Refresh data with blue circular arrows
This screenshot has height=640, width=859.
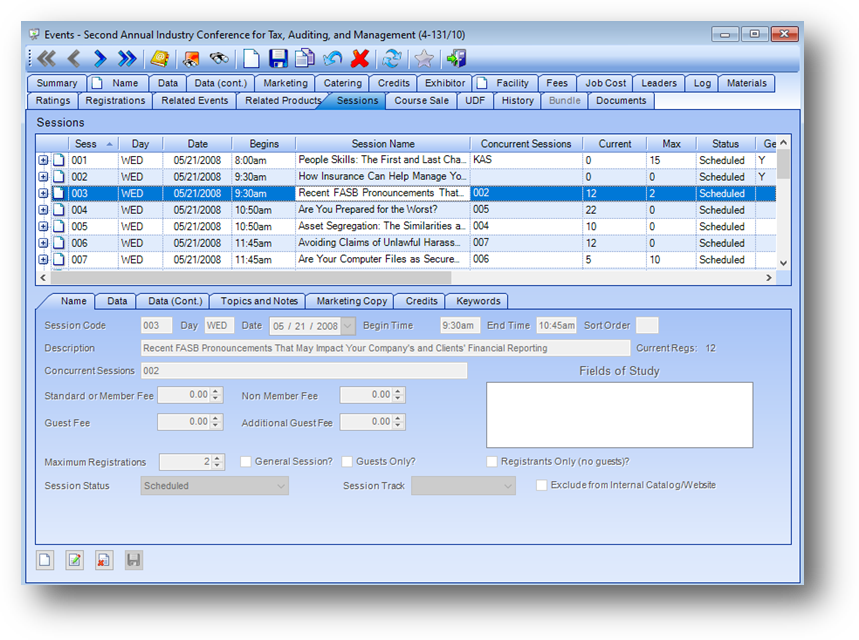tap(391, 58)
